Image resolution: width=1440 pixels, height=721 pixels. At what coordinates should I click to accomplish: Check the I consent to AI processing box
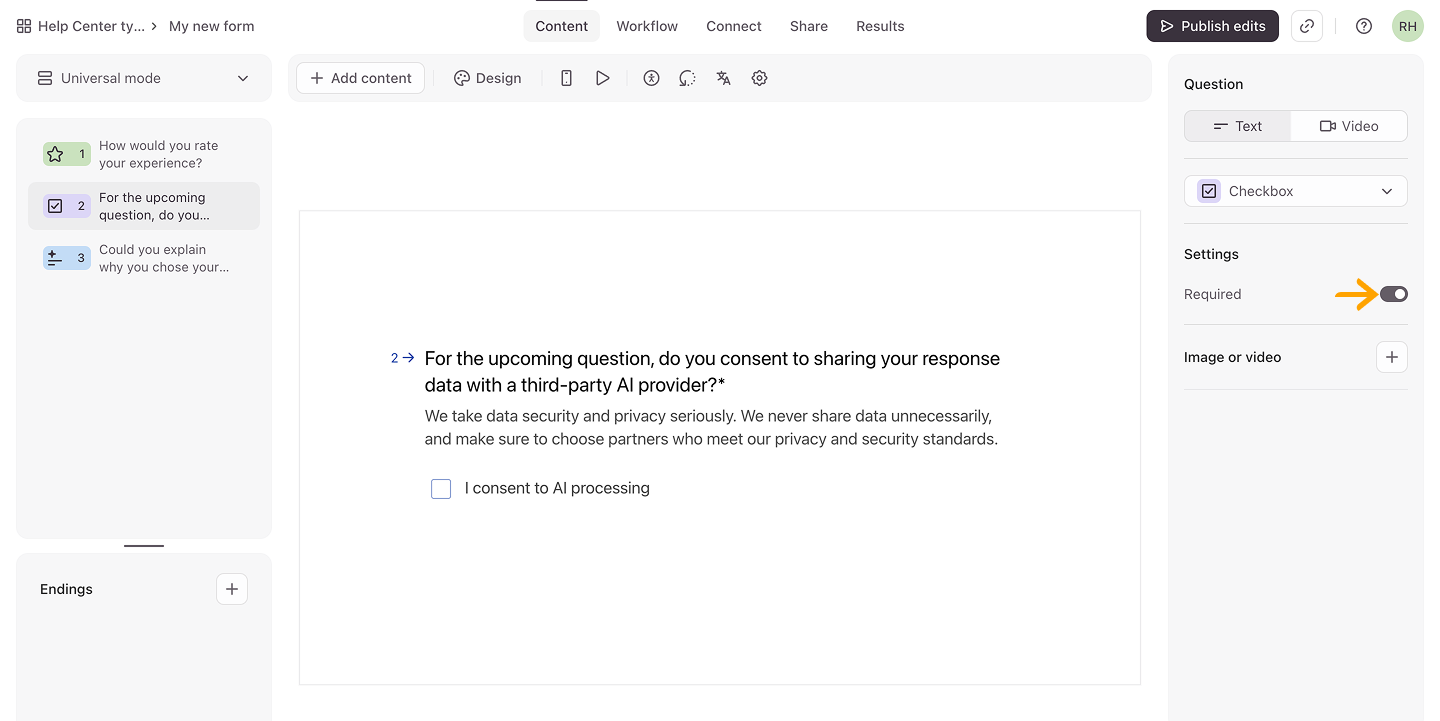click(x=441, y=488)
